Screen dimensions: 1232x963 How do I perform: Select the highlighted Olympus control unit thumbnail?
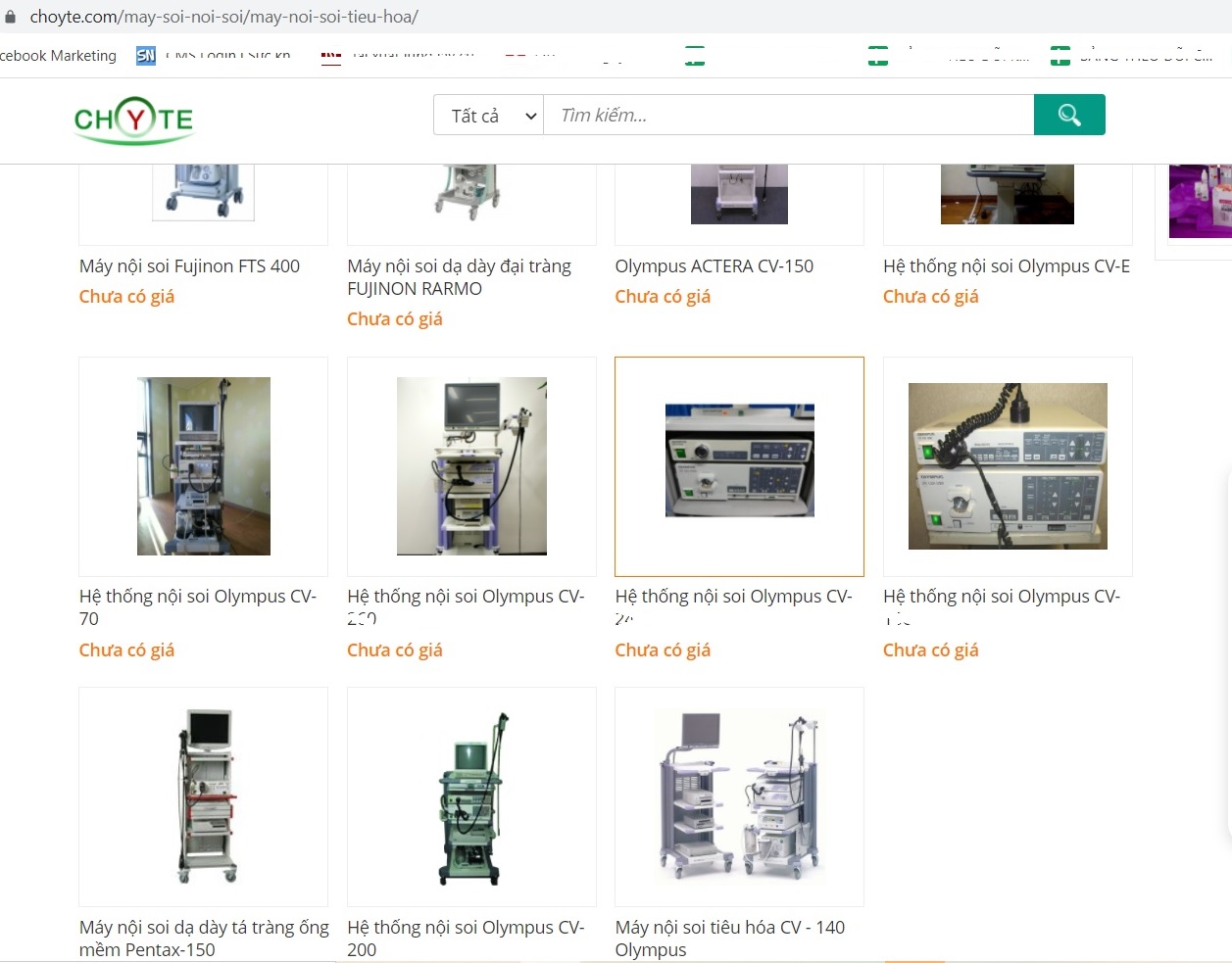739,460
